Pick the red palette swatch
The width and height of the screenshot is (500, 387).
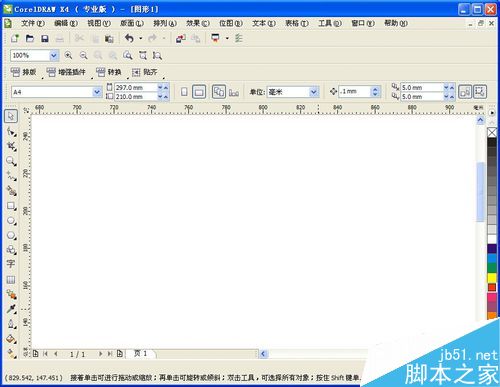tap(492, 287)
